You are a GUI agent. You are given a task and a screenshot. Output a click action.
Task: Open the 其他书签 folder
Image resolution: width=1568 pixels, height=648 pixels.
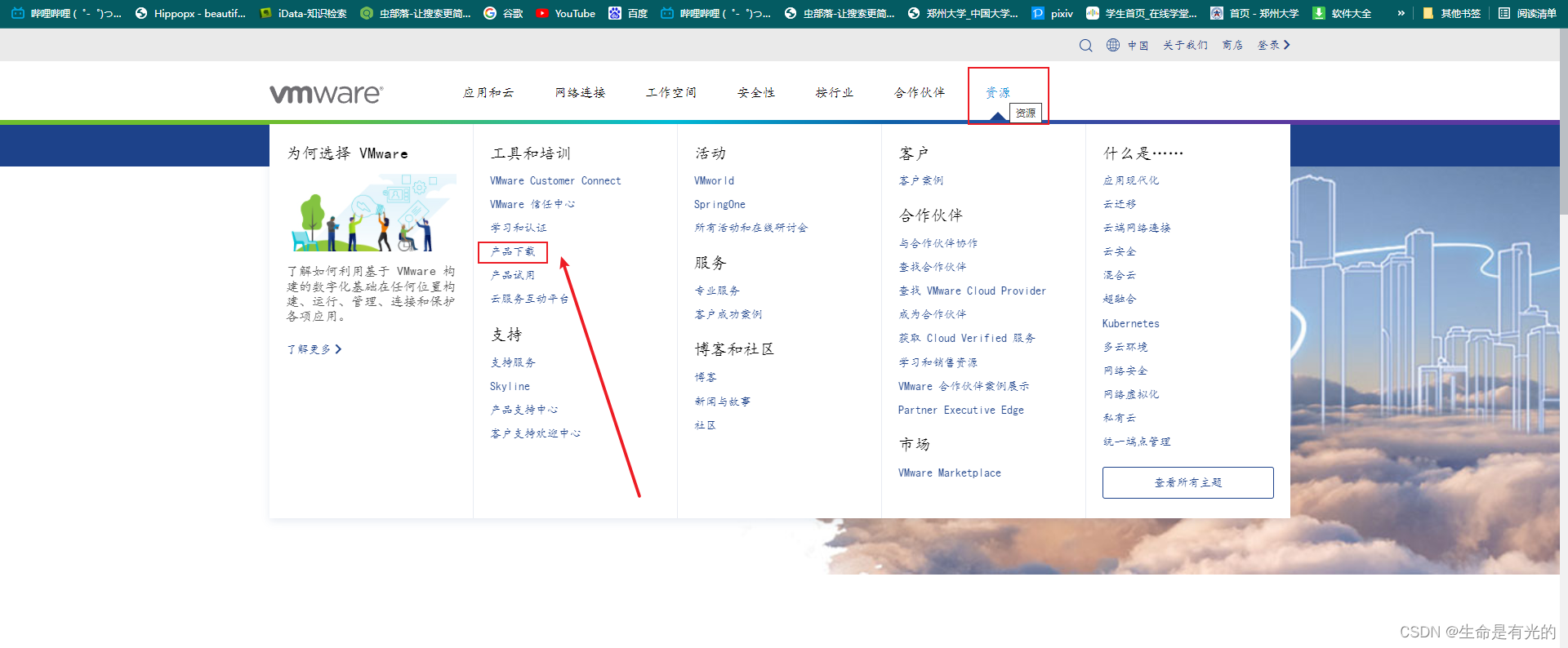pos(1452,13)
